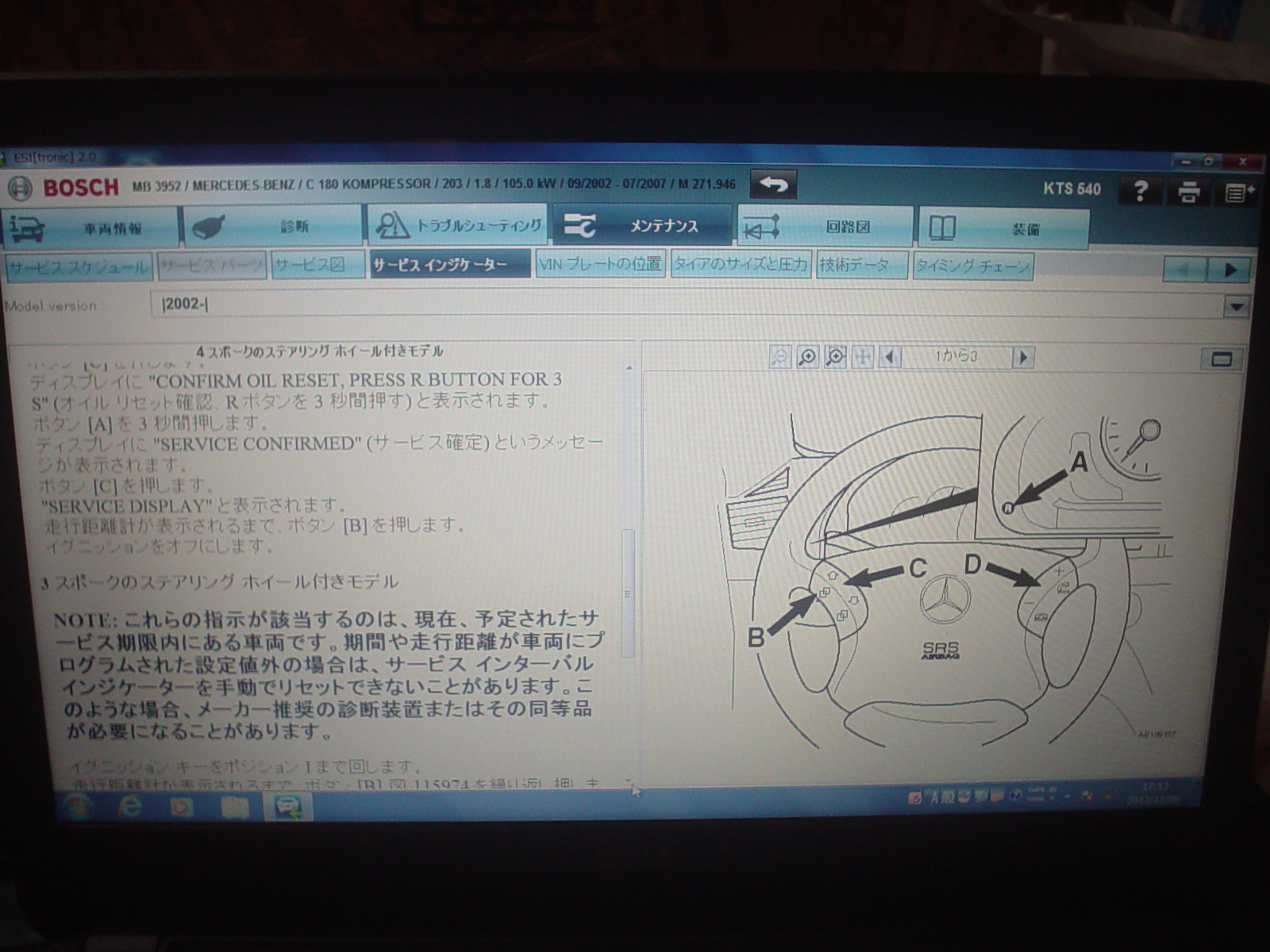Open タイヤのサイズと圧力 sub-tab

click(x=741, y=264)
